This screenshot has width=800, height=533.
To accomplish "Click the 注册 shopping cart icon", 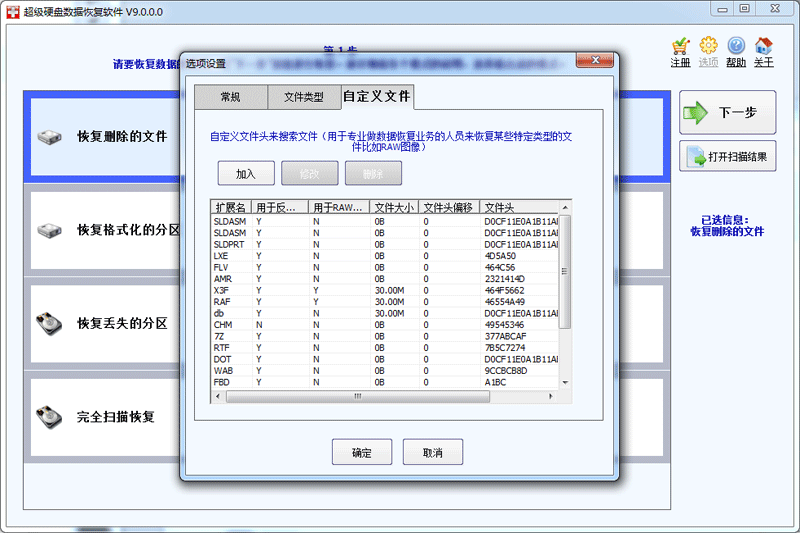I will (680, 47).
